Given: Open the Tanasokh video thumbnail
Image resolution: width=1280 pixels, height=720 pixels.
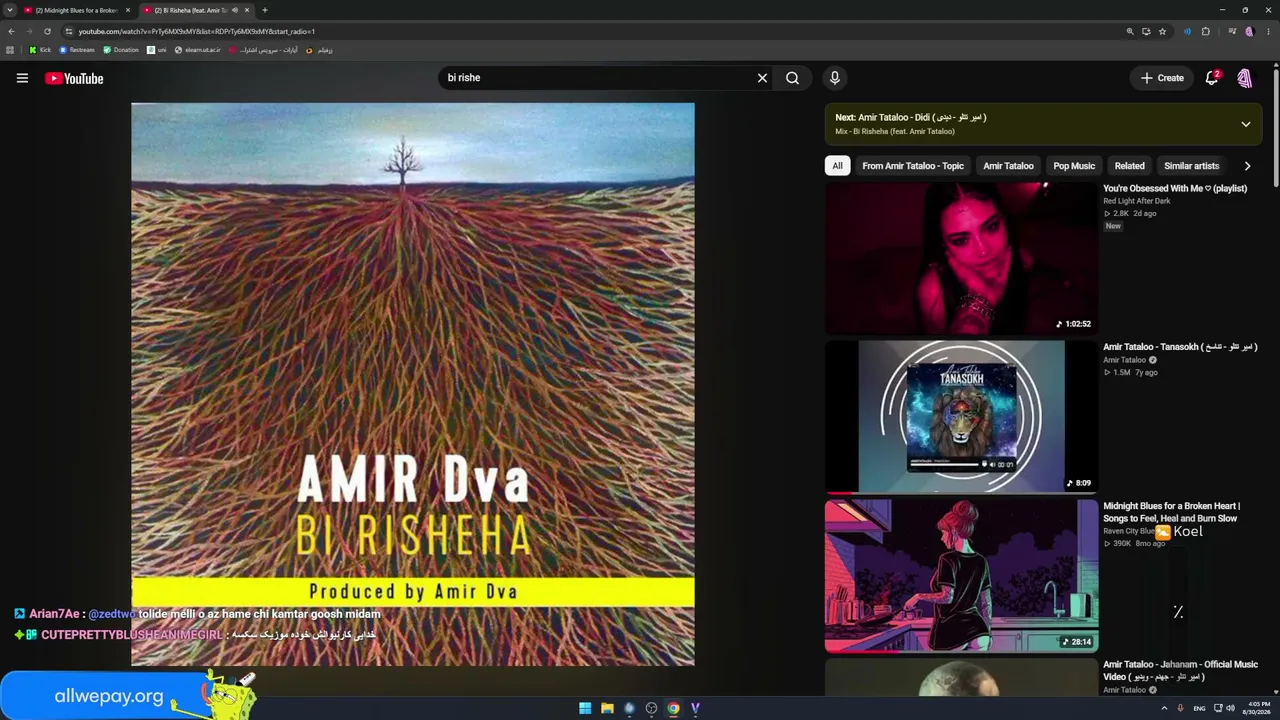Looking at the screenshot, I should [961, 417].
